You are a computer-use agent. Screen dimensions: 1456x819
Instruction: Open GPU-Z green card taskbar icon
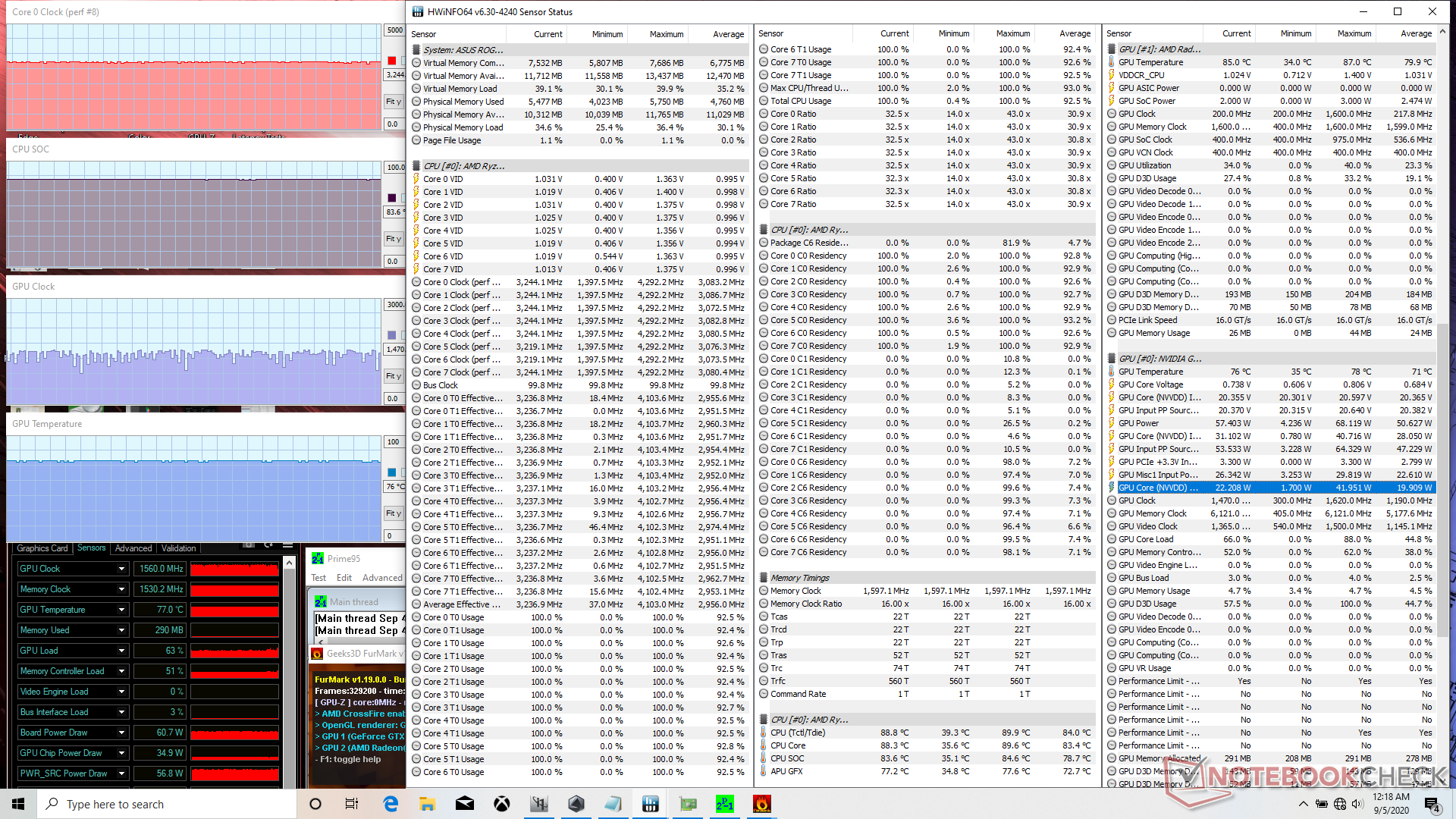688,804
